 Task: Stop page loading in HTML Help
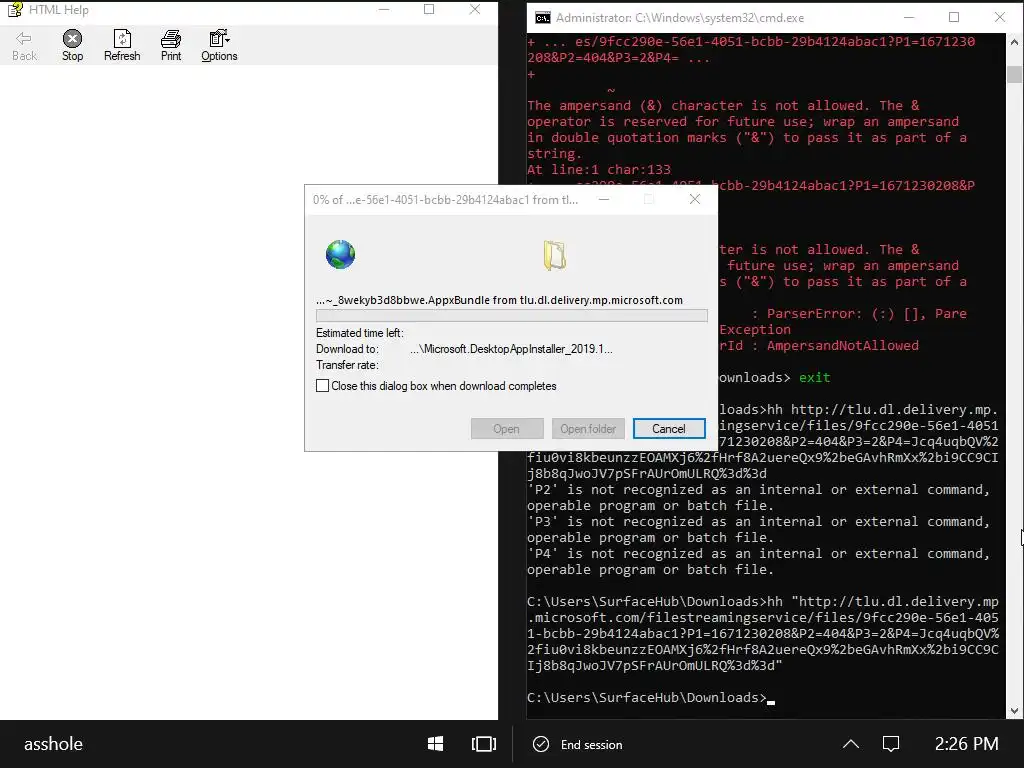[72, 46]
